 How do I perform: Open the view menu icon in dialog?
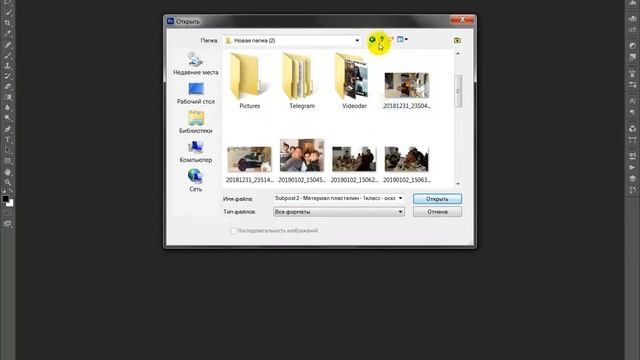click(x=402, y=40)
